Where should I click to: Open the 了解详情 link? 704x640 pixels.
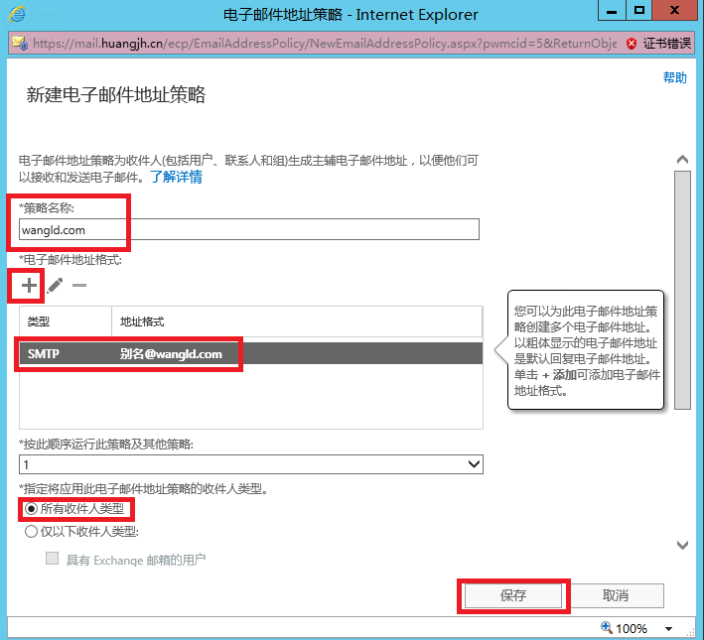point(176,177)
